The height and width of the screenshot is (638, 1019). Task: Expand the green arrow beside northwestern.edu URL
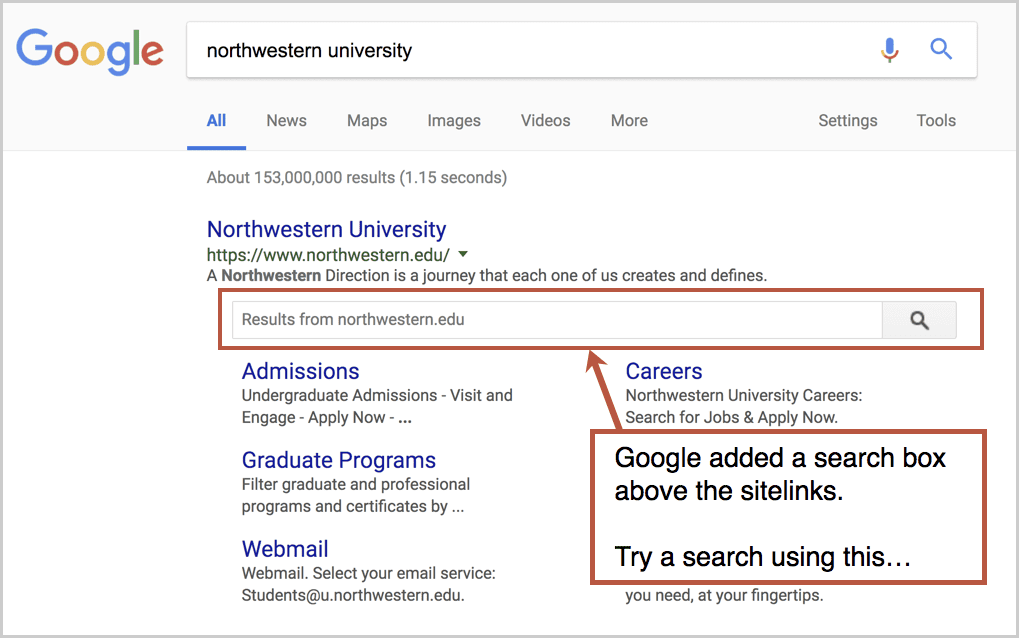pos(463,254)
